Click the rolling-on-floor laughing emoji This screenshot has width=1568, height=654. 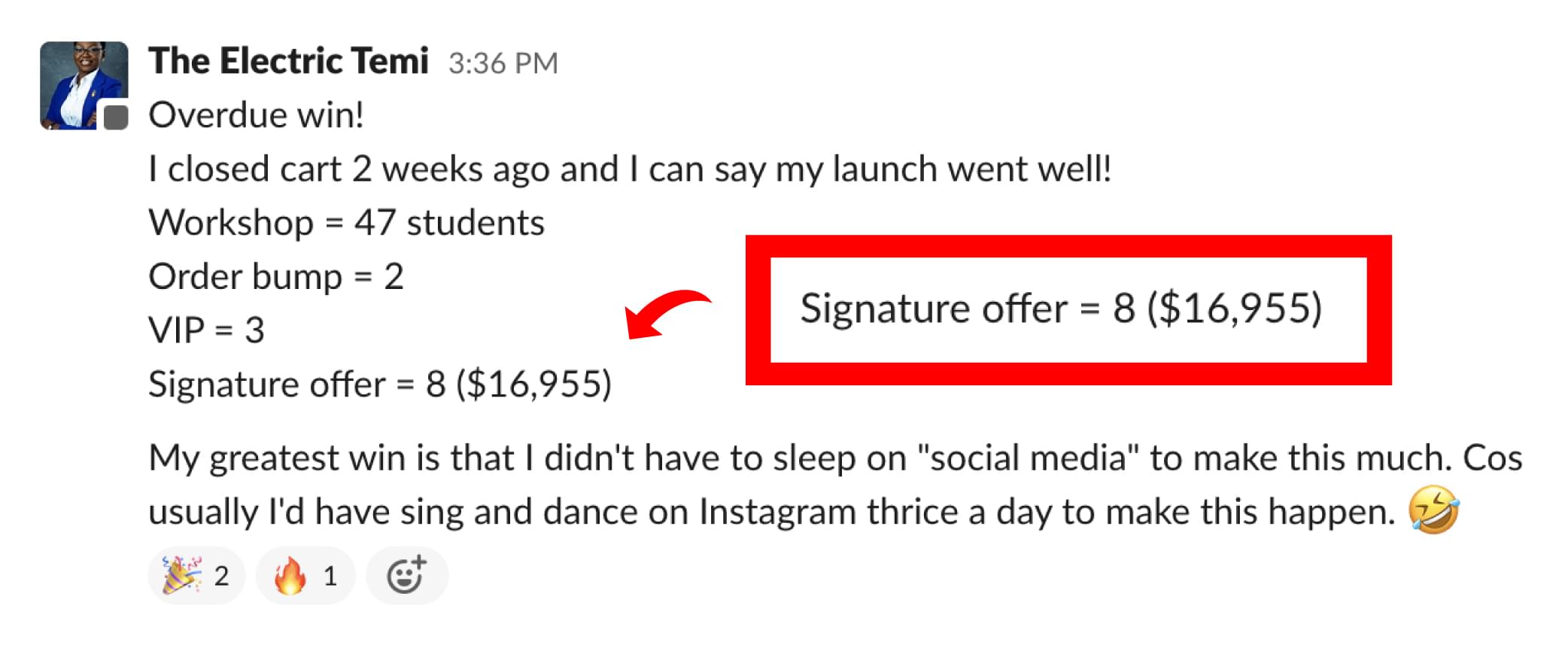(x=1434, y=510)
